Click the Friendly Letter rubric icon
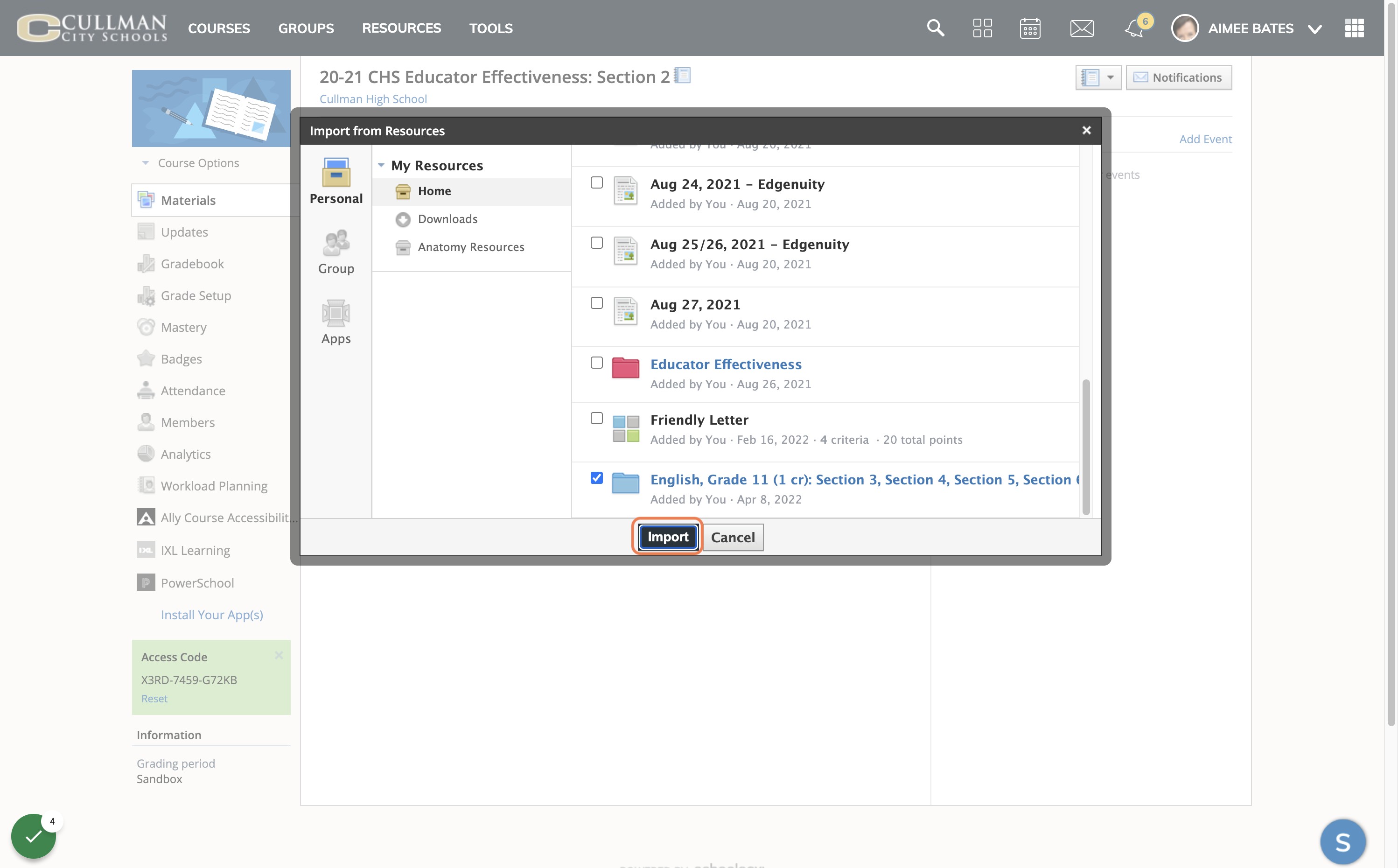The height and width of the screenshot is (868, 1398). 626,429
